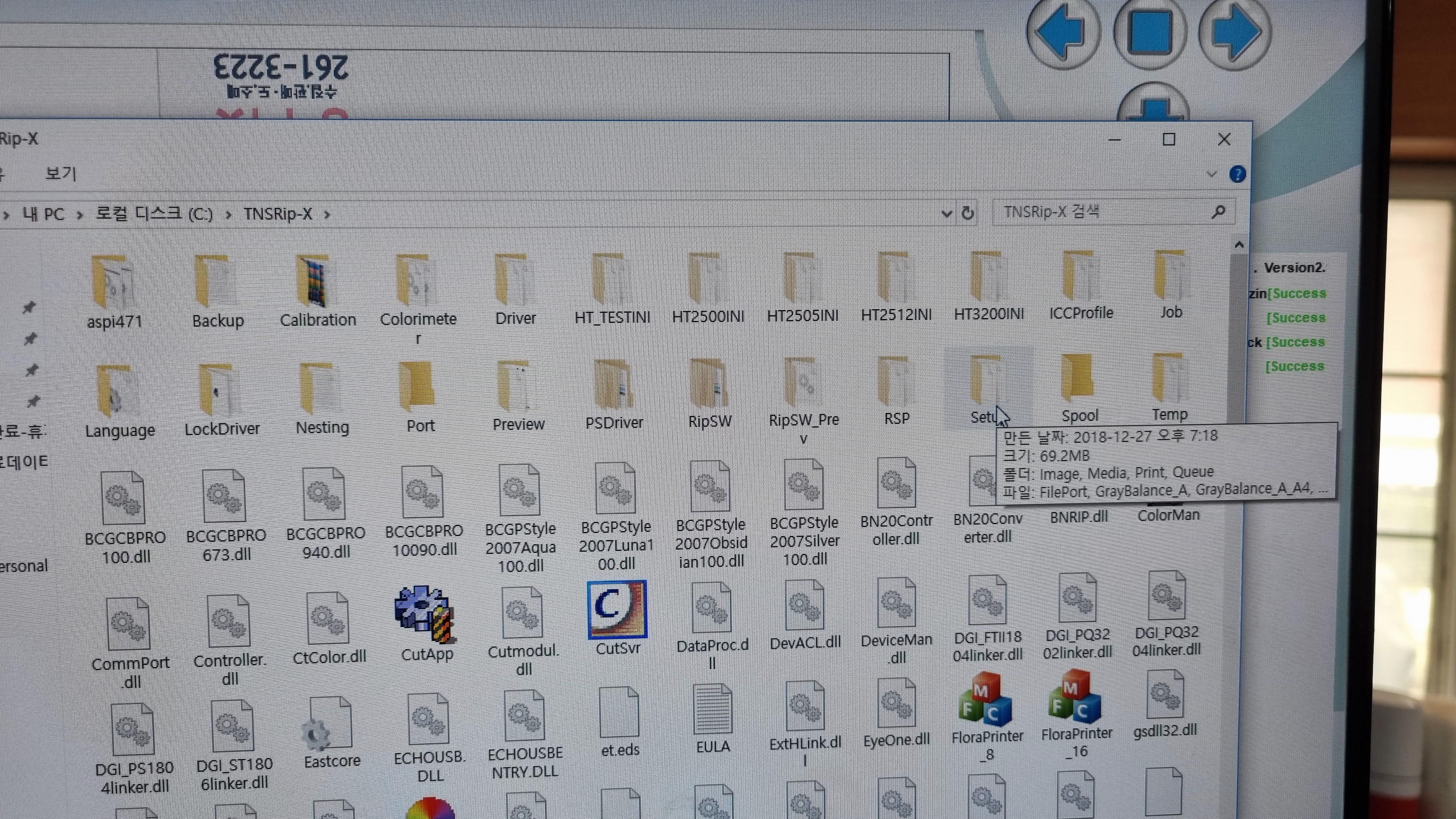
Task: Select the Language folder
Action: pyautogui.click(x=120, y=402)
